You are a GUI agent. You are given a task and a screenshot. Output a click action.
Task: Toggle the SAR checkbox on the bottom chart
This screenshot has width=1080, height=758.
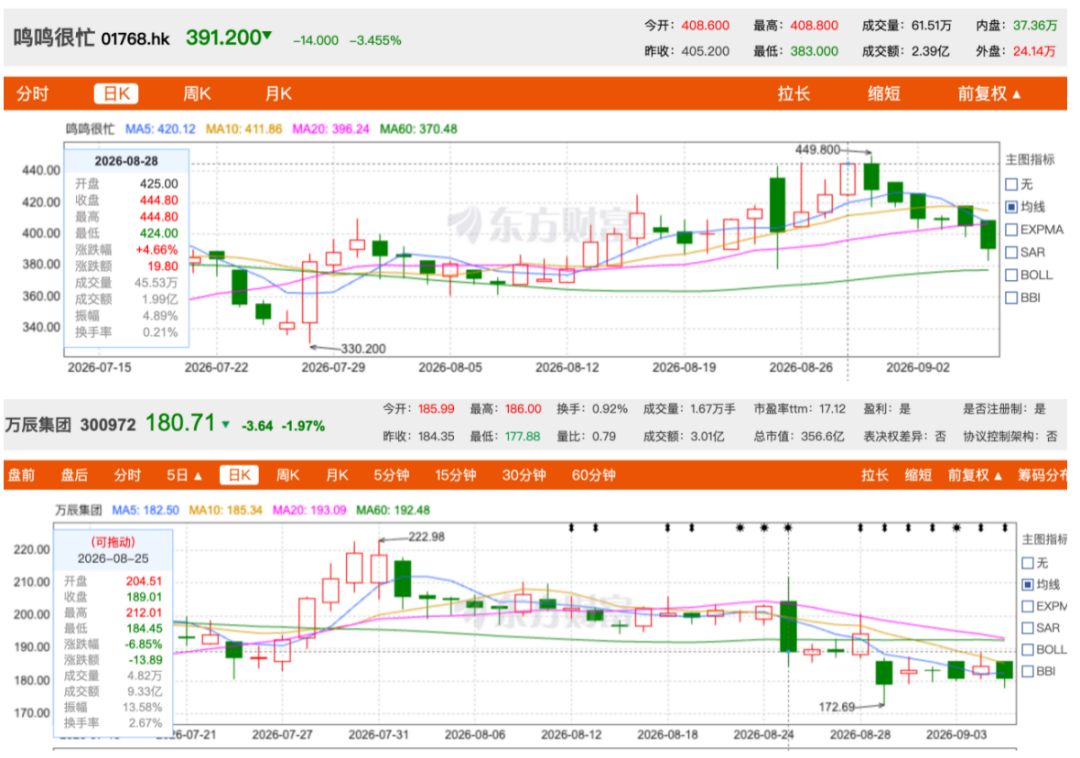coord(1028,628)
